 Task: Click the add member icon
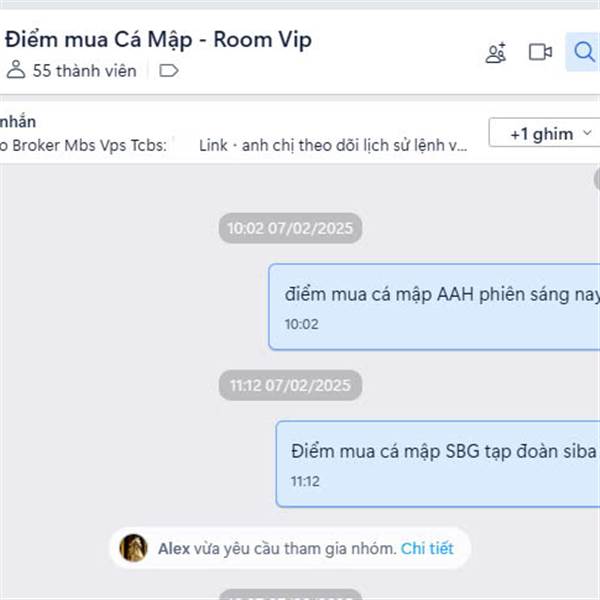(496, 53)
